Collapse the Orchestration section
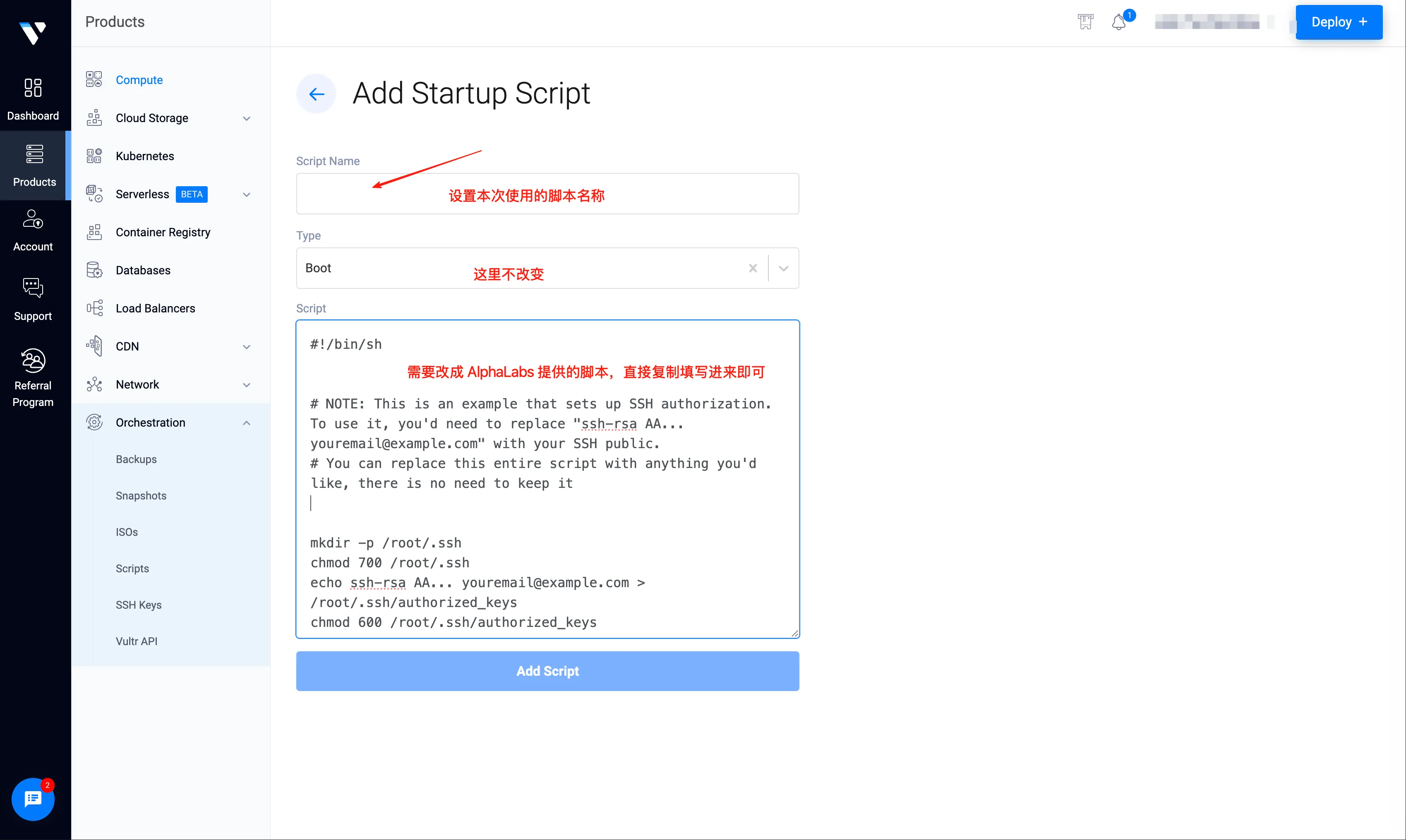Screen dimensions: 1406x840 pyautogui.click(x=247, y=423)
